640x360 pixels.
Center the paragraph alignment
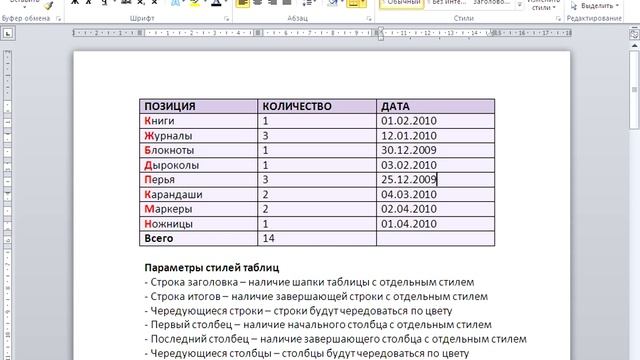(258, 3)
